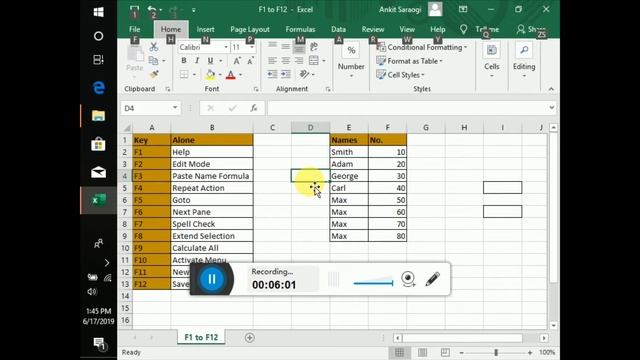Click Wrap Text icon
This screenshot has height=360, width=640.
tap(313, 47)
